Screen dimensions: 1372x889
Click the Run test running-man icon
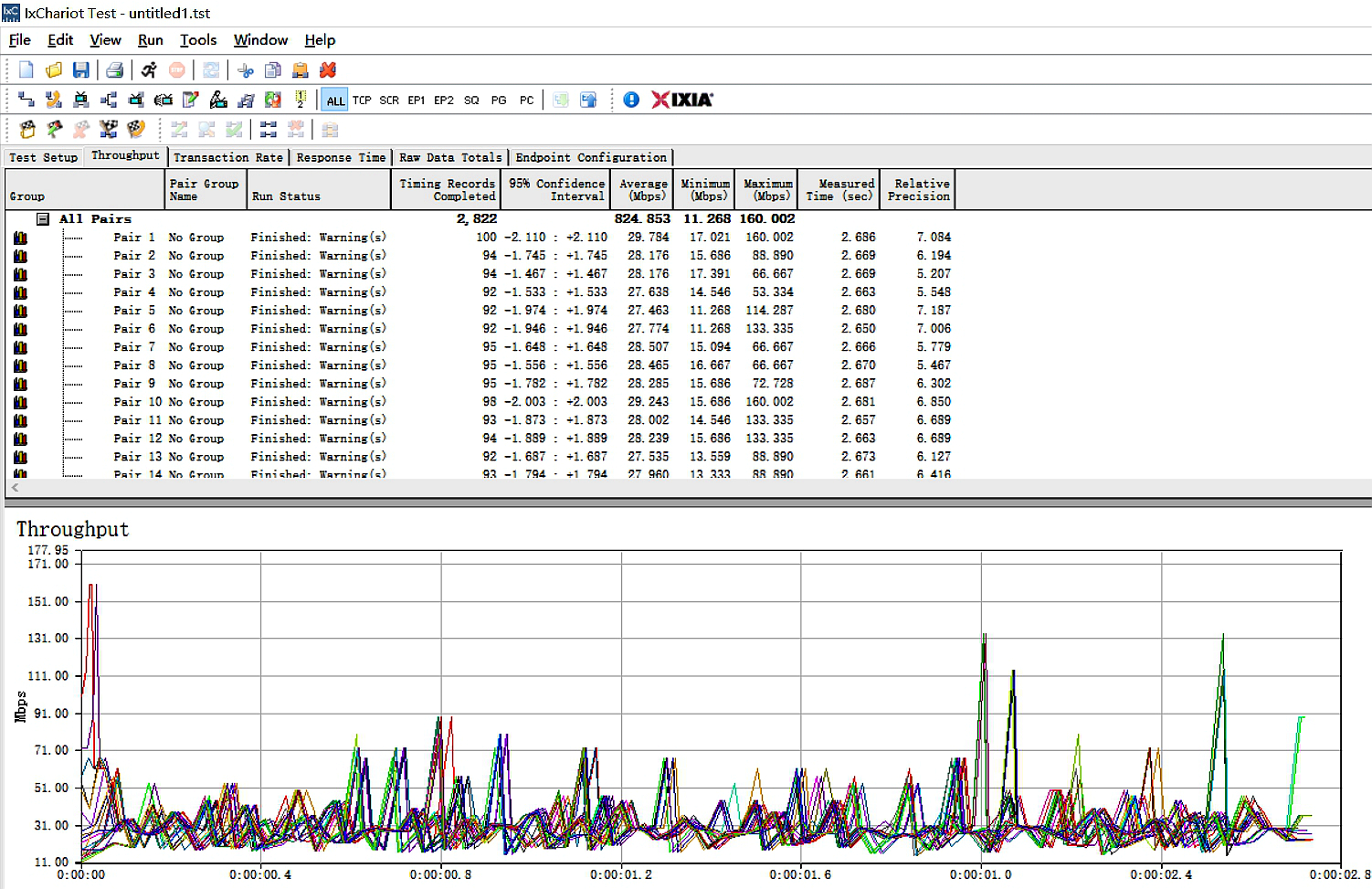coord(149,70)
